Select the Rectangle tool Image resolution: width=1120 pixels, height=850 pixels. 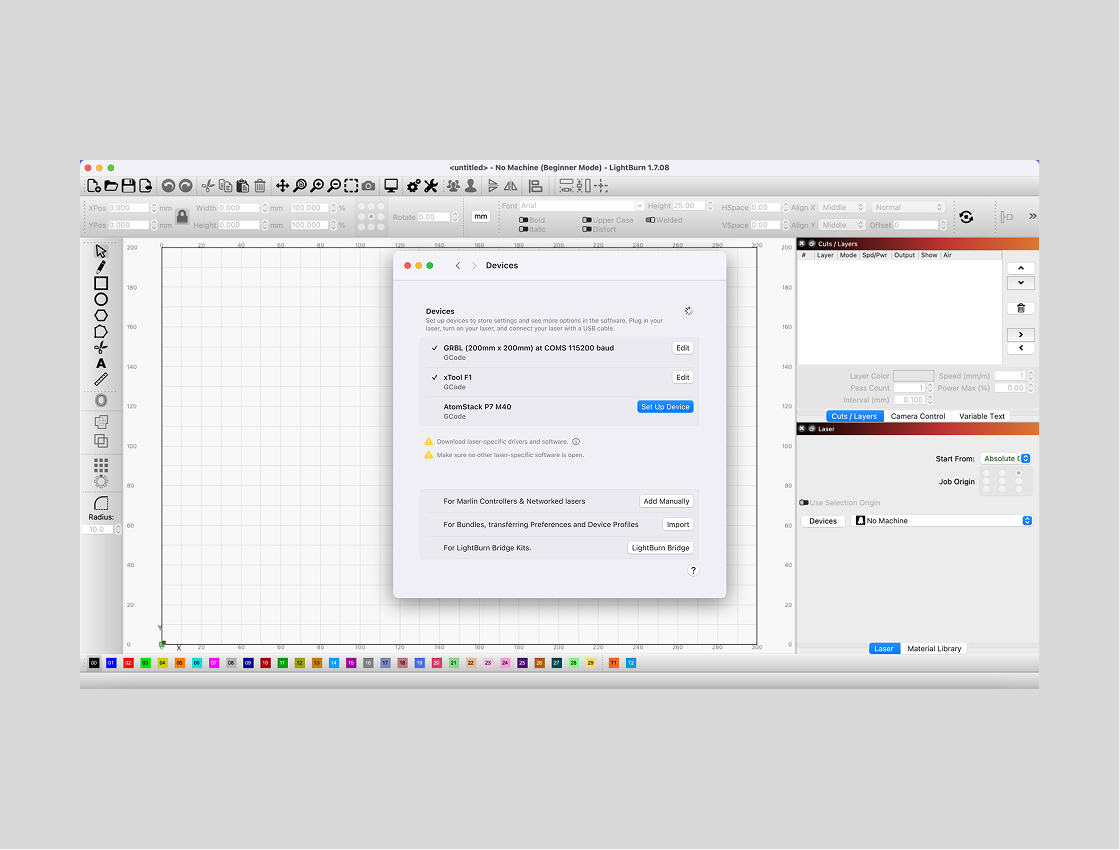tap(101, 284)
